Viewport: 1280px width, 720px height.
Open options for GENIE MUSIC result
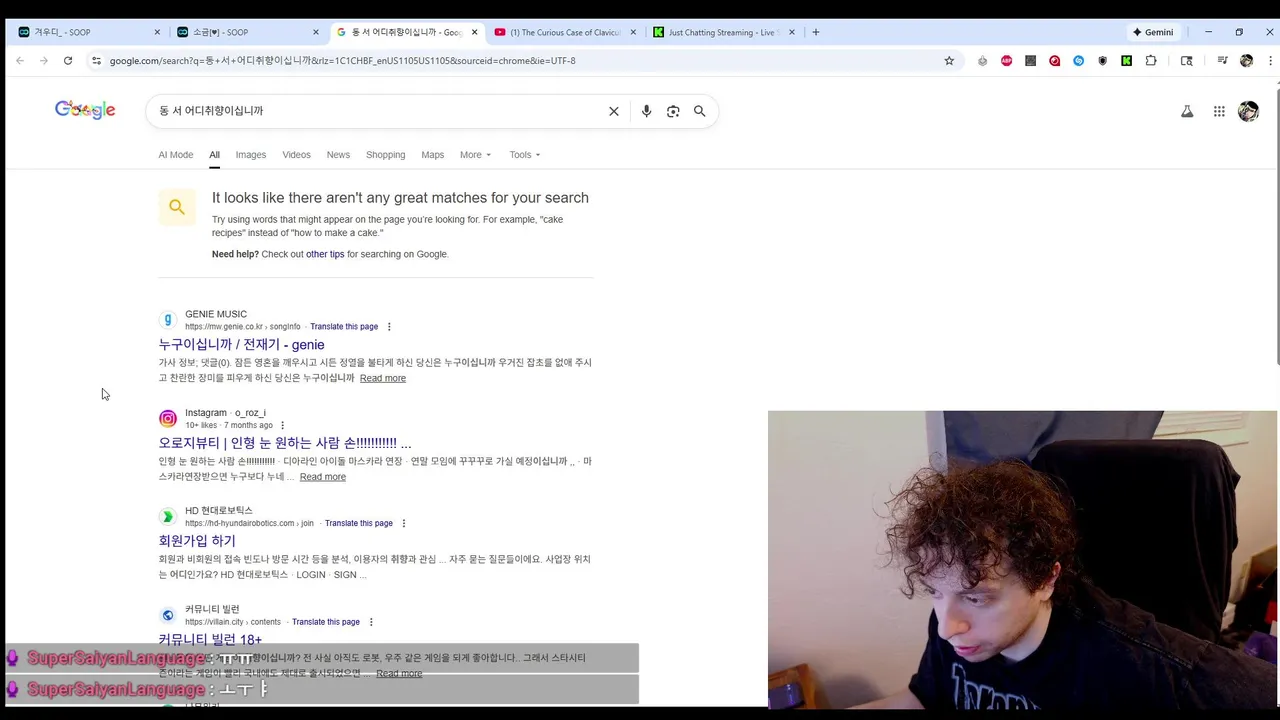(x=389, y=327)
